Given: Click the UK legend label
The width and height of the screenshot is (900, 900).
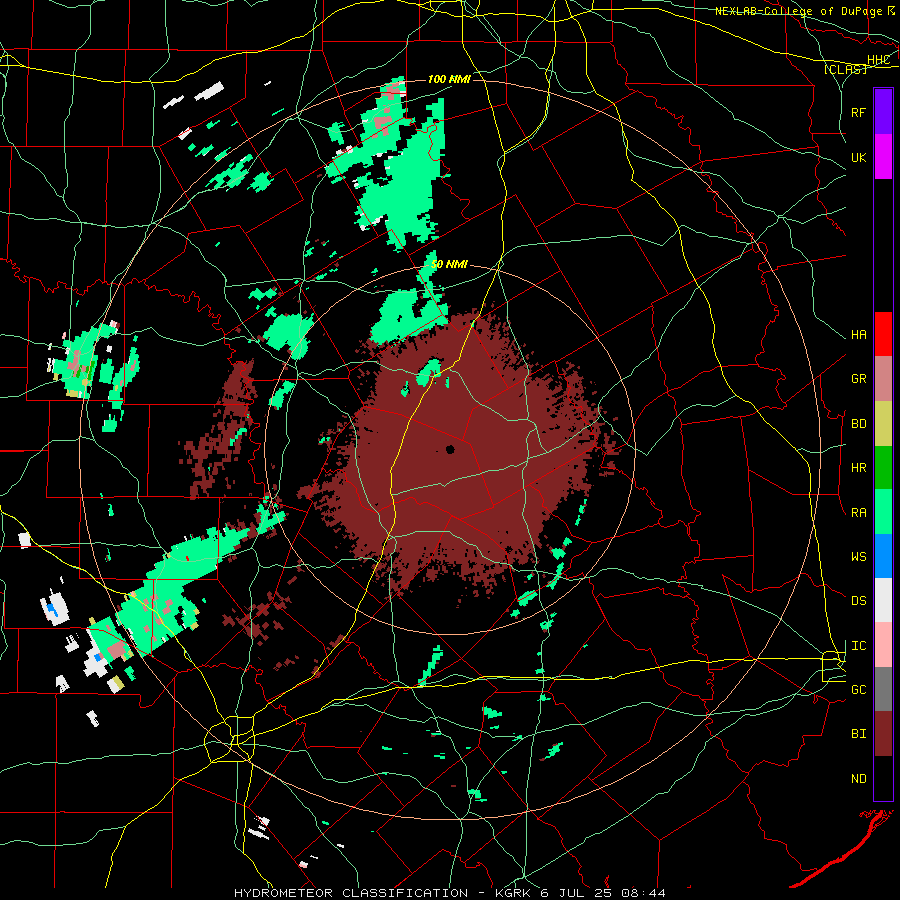Looking at the screenshot, I should [858, 157].
